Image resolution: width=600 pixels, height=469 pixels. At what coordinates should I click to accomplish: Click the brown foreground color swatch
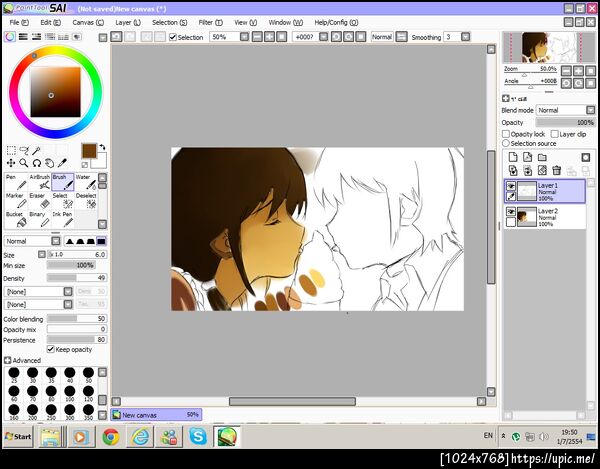[x=89, y=151]
